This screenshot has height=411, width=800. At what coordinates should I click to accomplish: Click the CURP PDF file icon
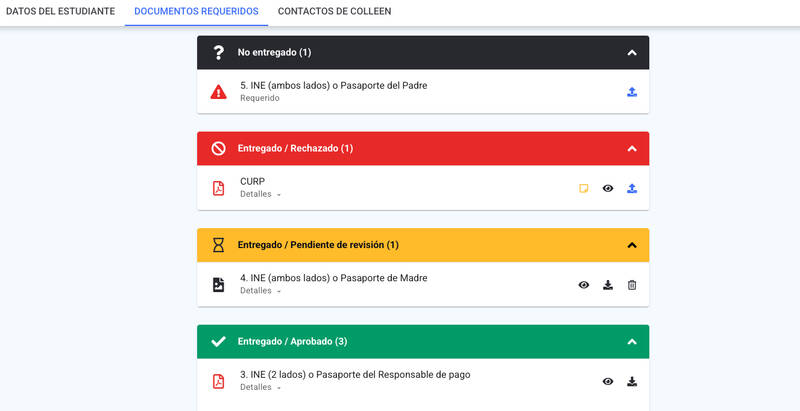point(218,188)
